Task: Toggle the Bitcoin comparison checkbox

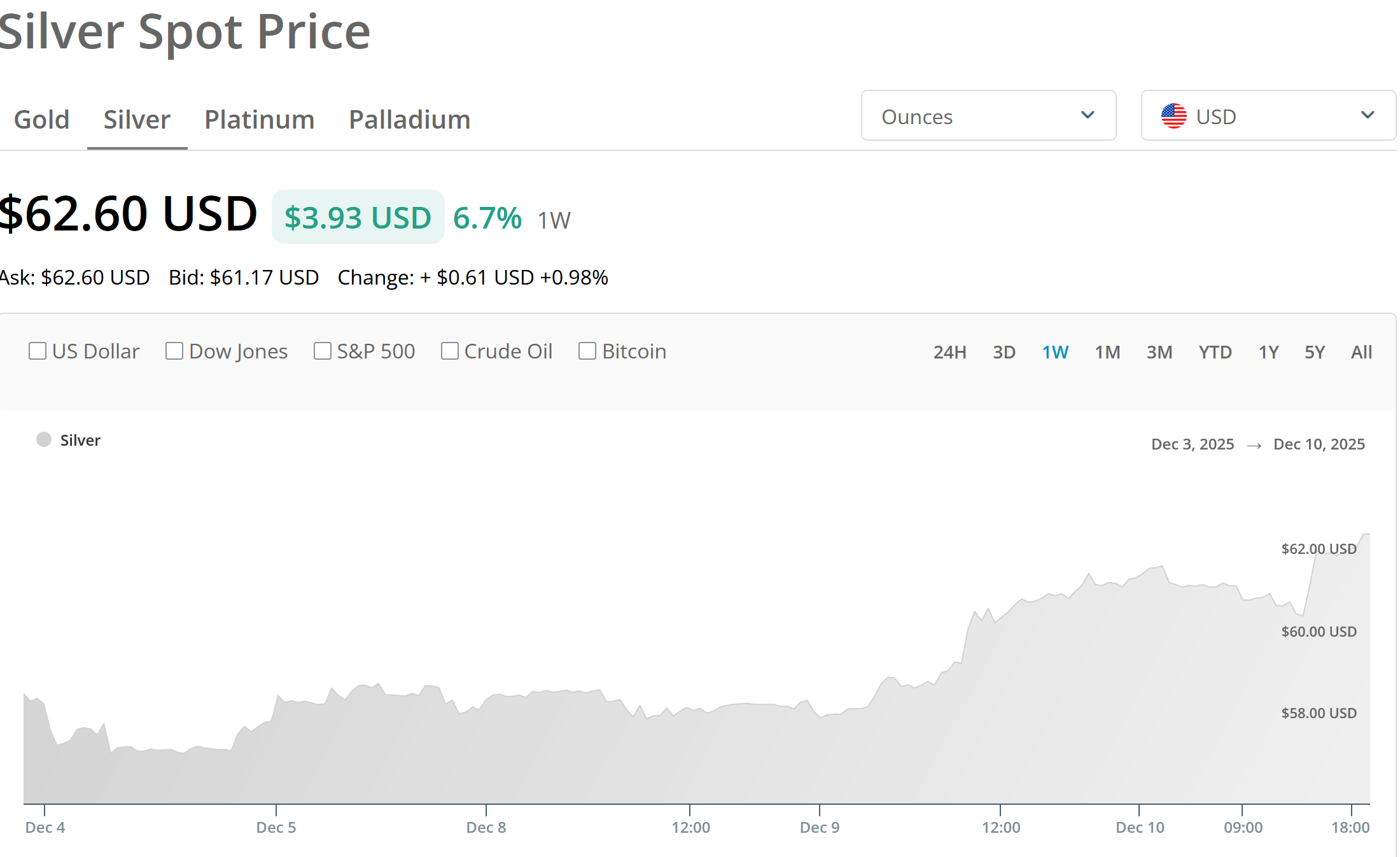Action: tap(587, 351)
